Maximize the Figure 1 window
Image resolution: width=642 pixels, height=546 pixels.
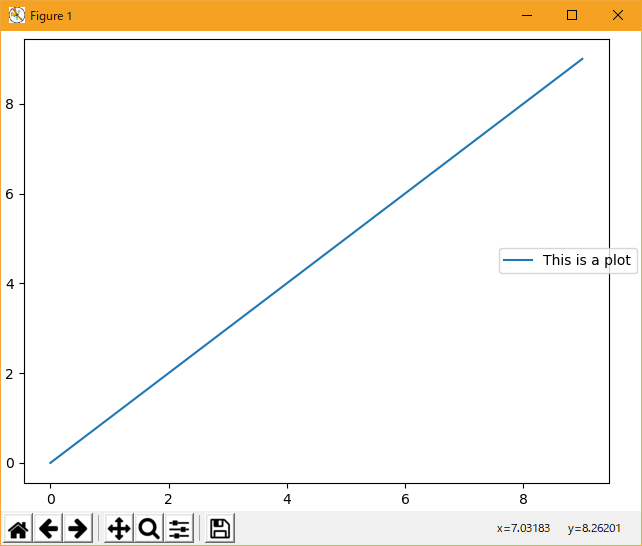point(572,16)
